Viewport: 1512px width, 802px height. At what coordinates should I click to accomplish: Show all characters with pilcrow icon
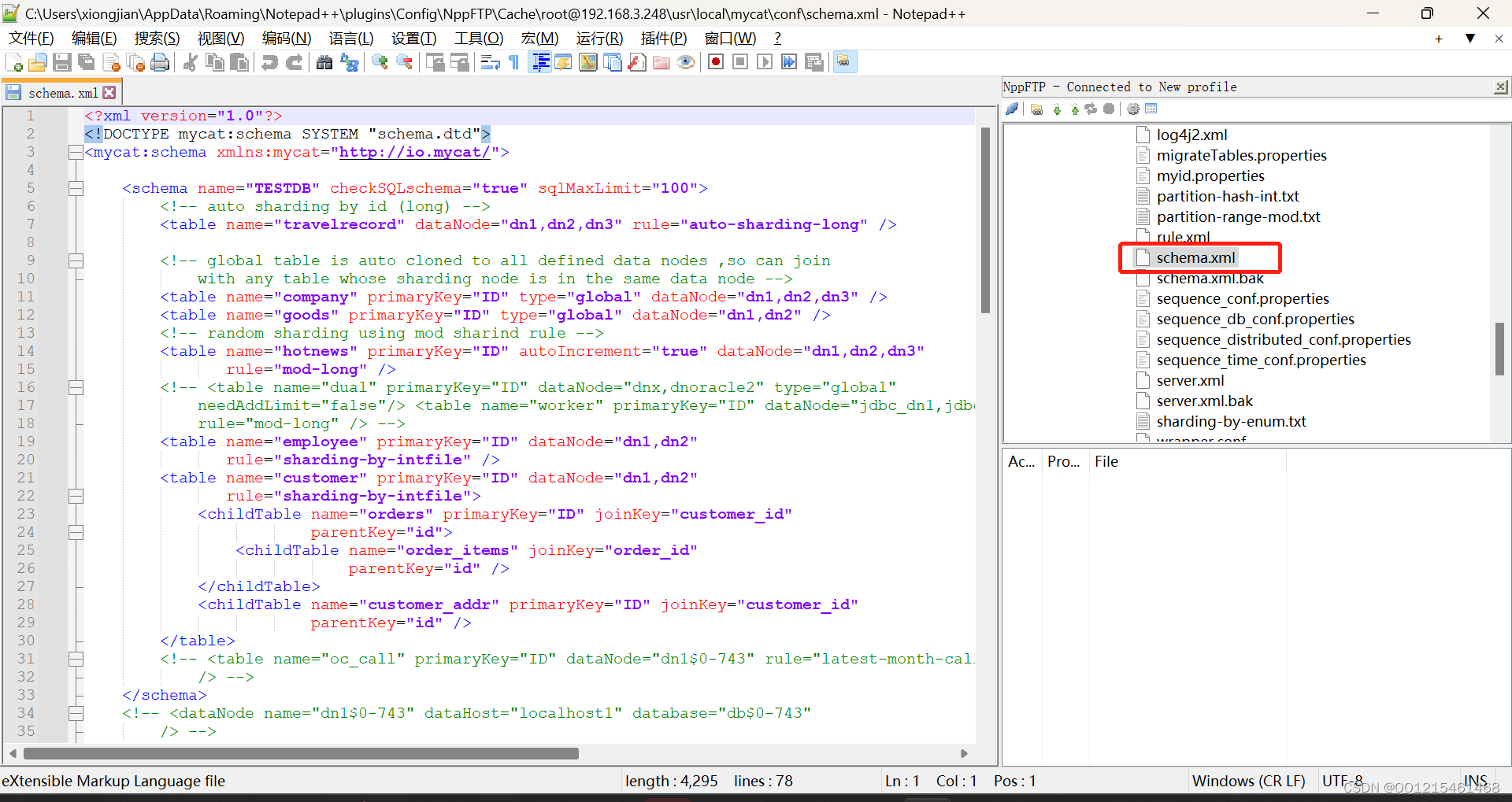[x=514, y=62]
